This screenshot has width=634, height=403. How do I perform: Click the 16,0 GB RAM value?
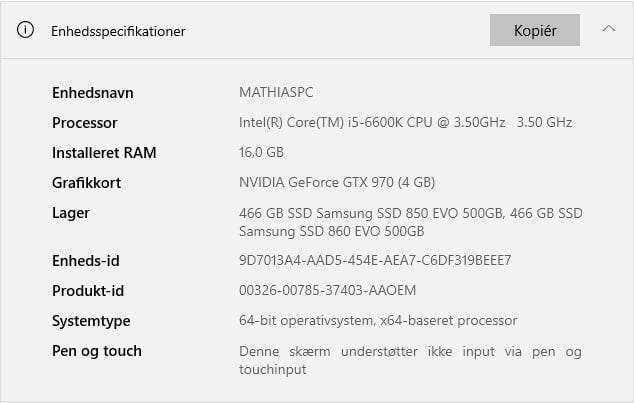pyautogui.click(x=261, y=153)
